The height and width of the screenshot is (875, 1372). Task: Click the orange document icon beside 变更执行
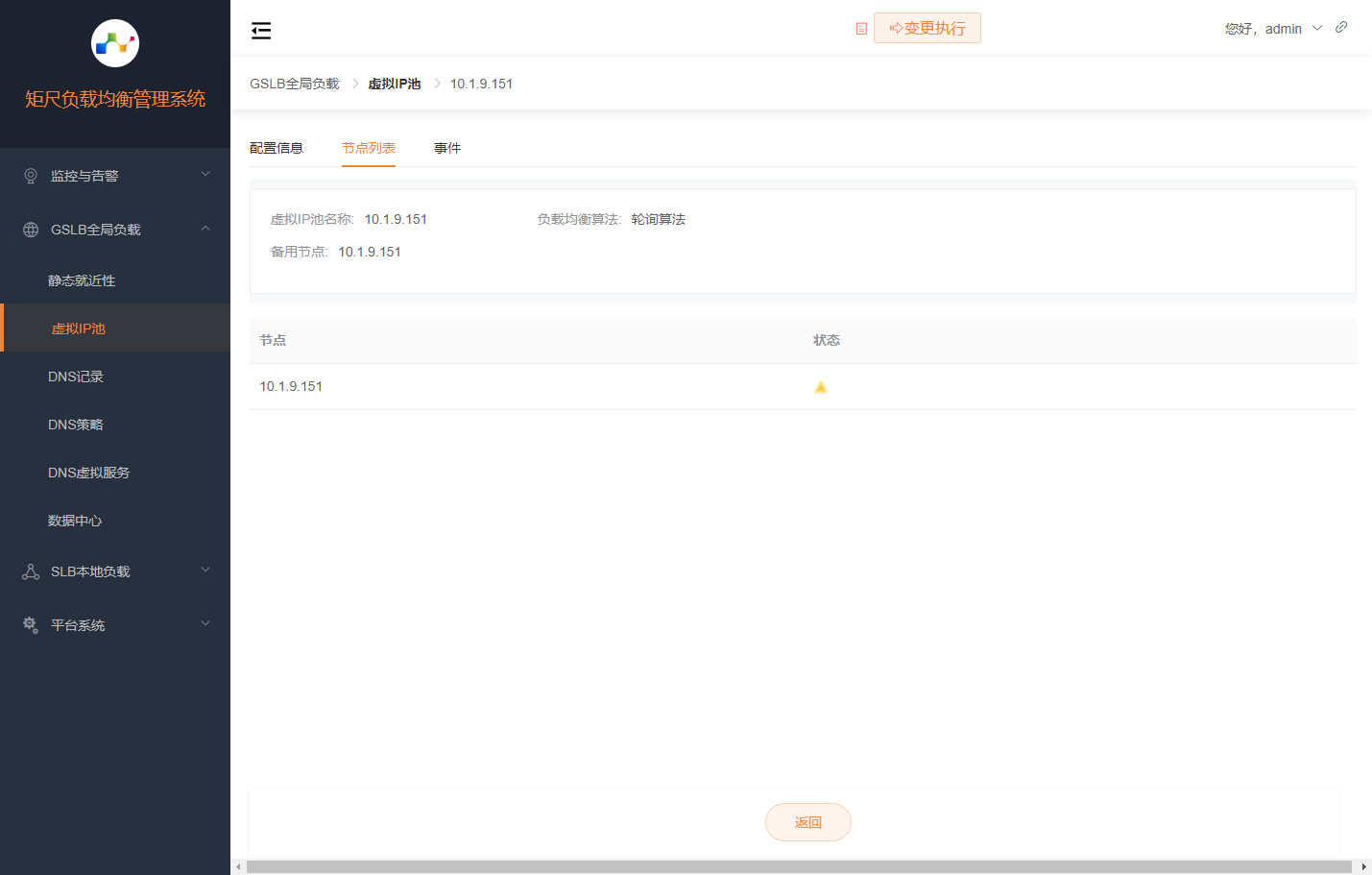[861, 29]
